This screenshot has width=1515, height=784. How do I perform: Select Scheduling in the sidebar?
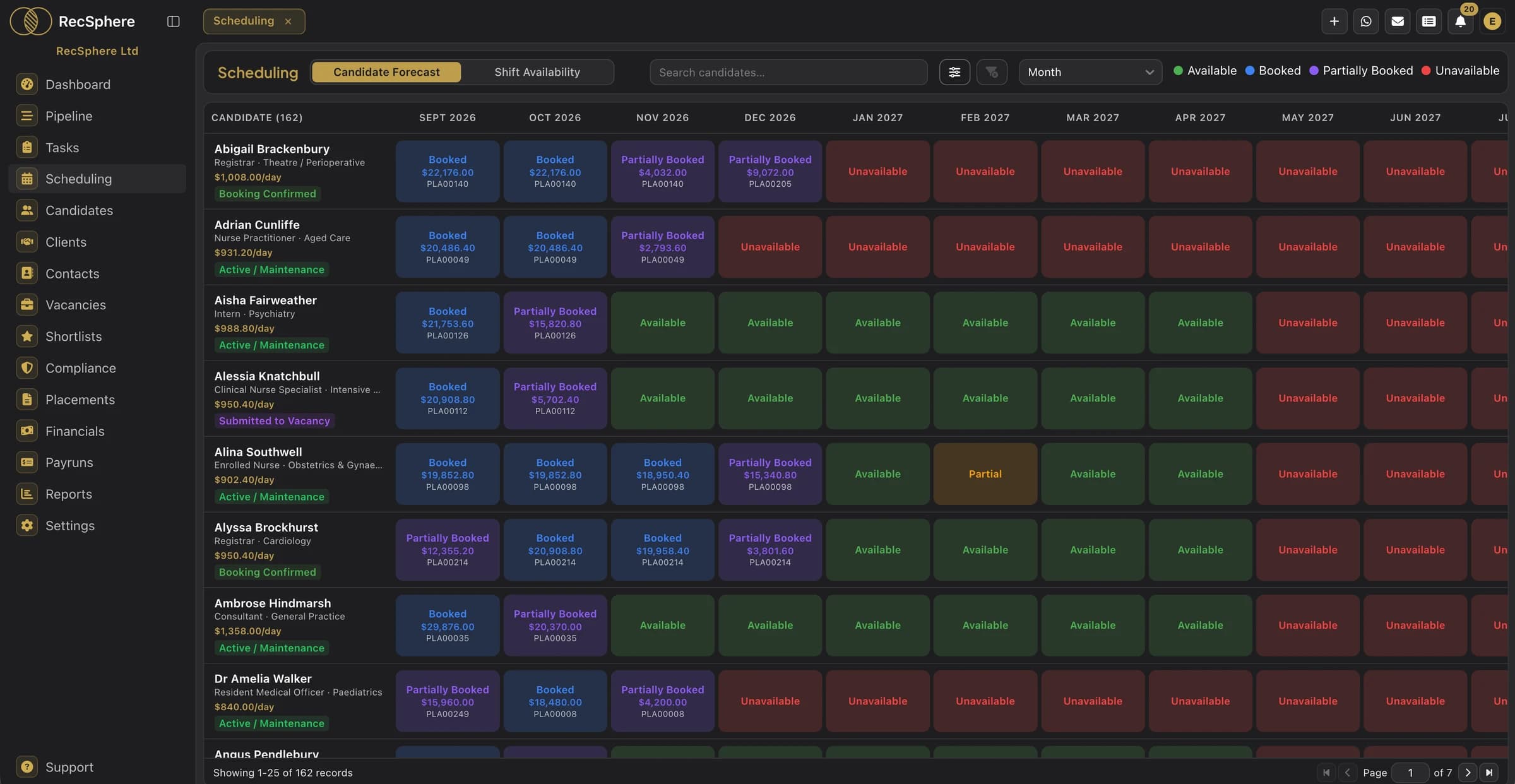[x=97, y=179]
